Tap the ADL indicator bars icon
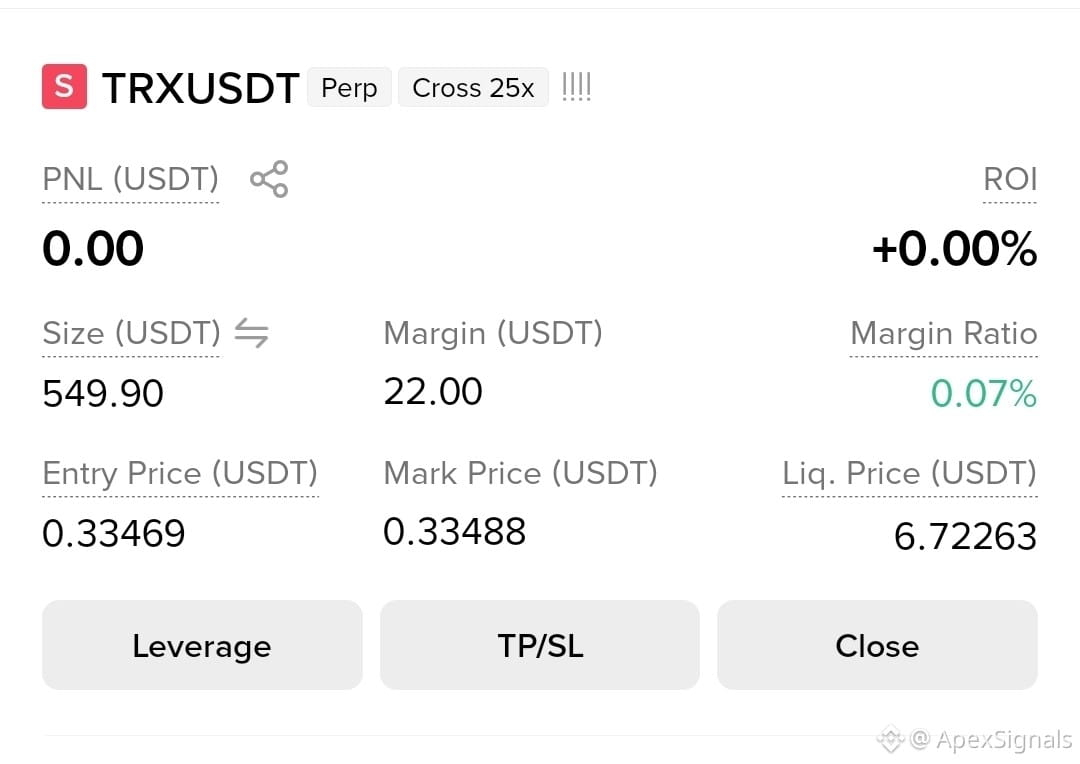Screen dimensions: 1080x764 click(x=577, y=87)
